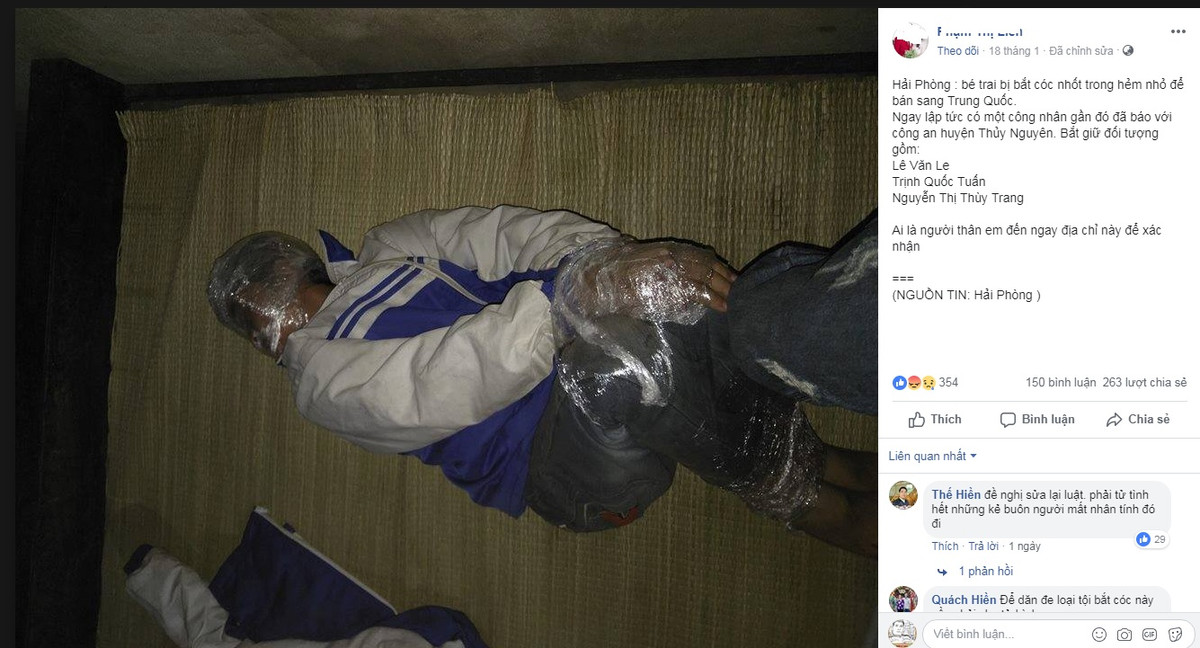This screenshot has width=1200, height=648.
Task: Open the 263 lượt chia sẻ list
Action: 1144,382
